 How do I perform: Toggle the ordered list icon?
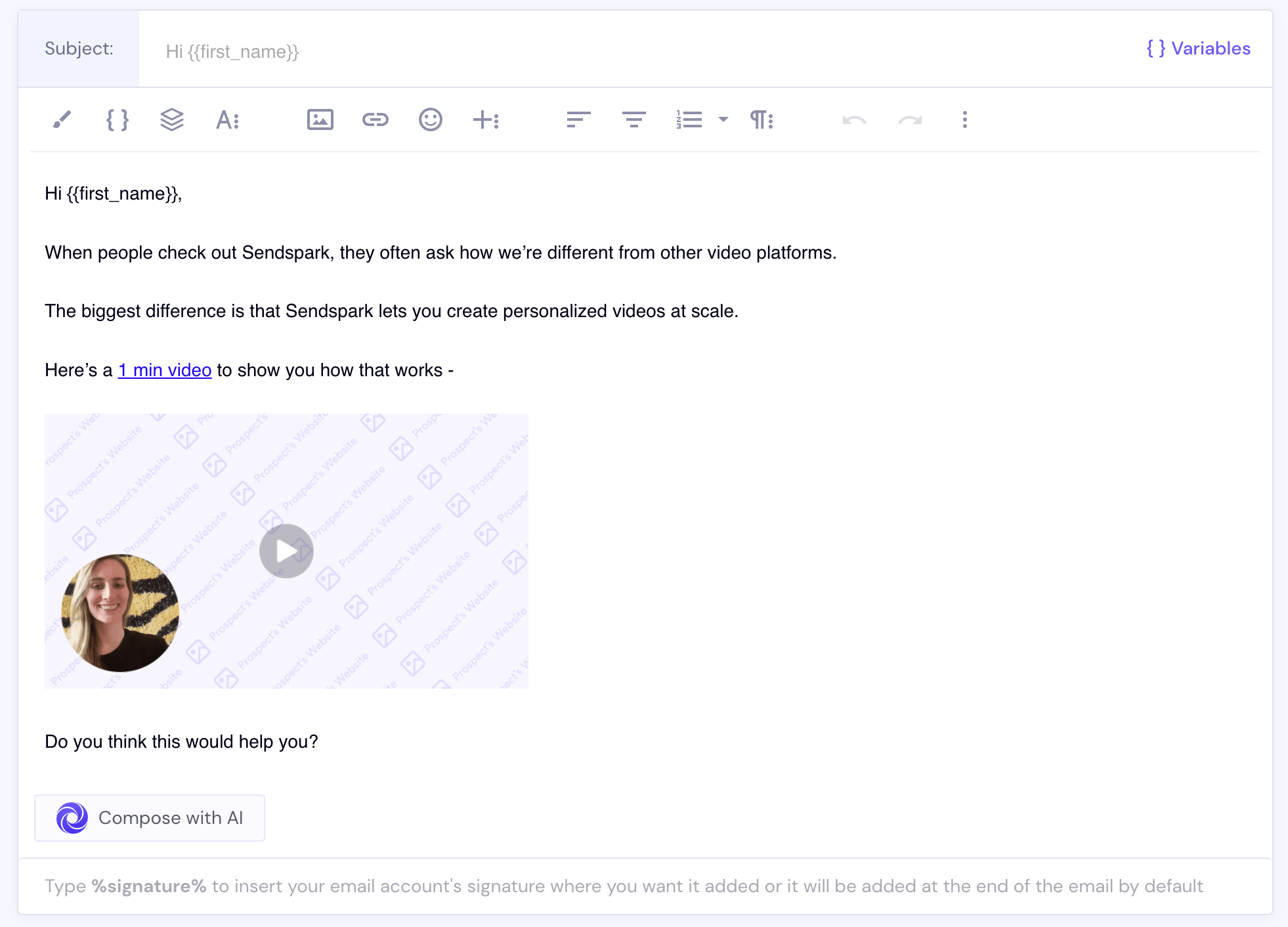(689, 119)
